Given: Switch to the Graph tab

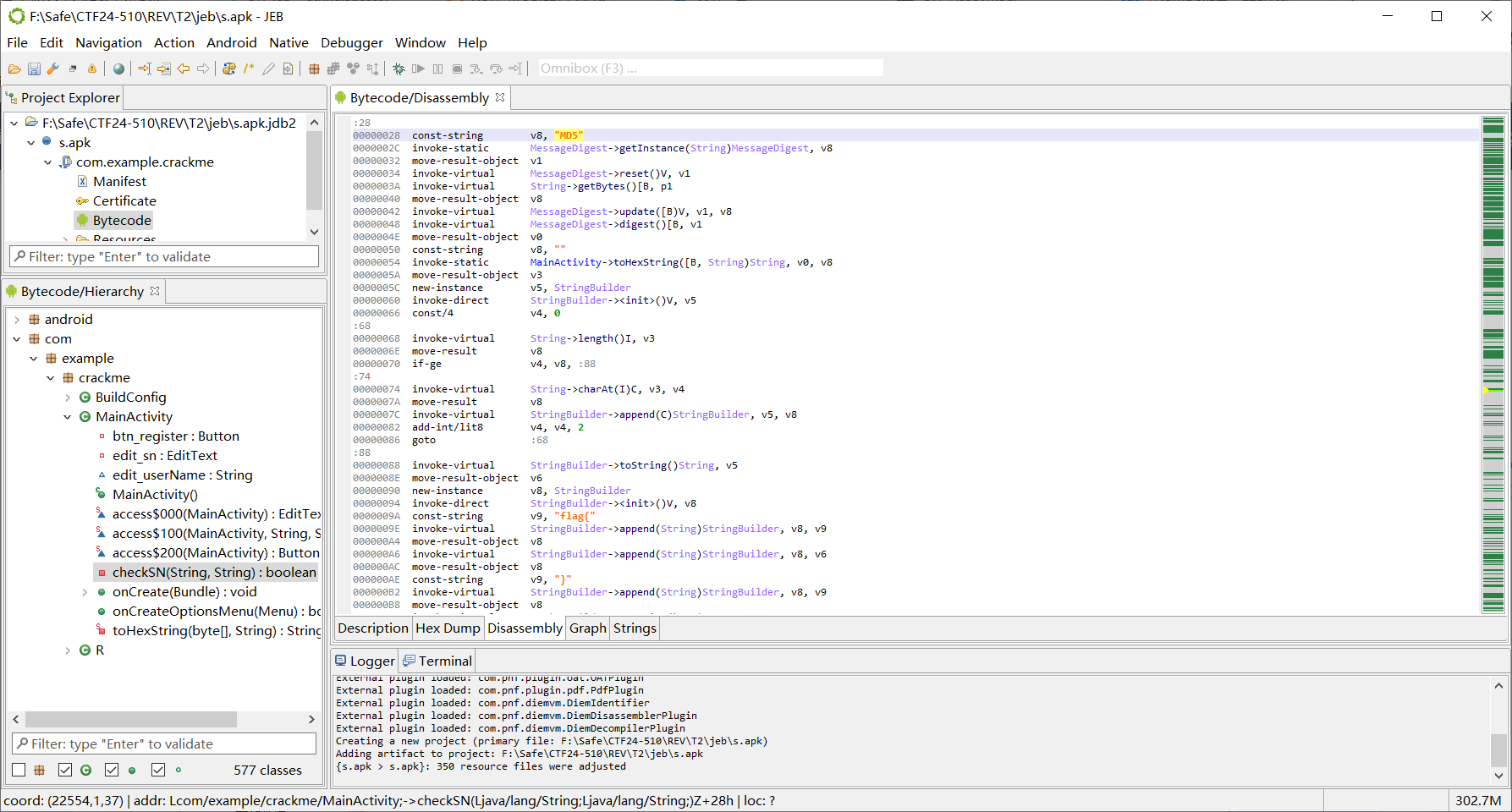Looking at the screenshot, I should [x=587, y=628].
